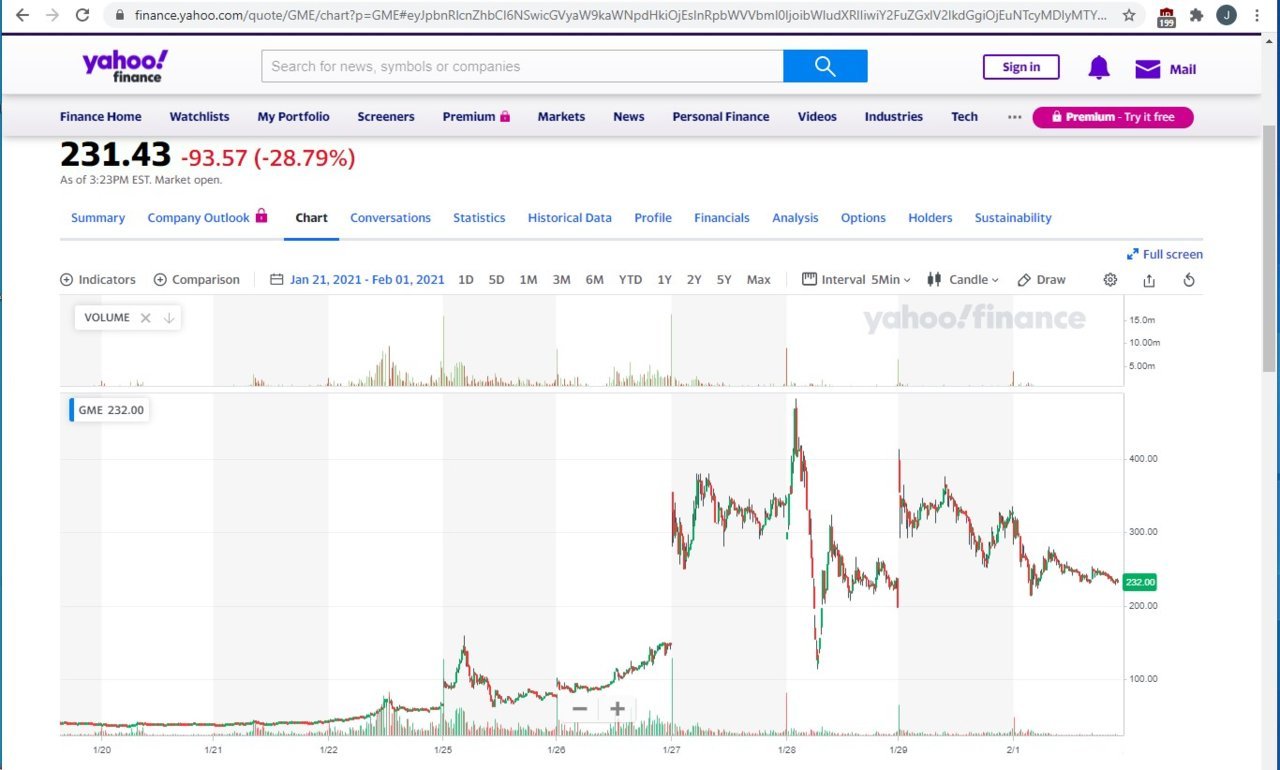
Task: Select the 1M range
Action: click(528, 280)
